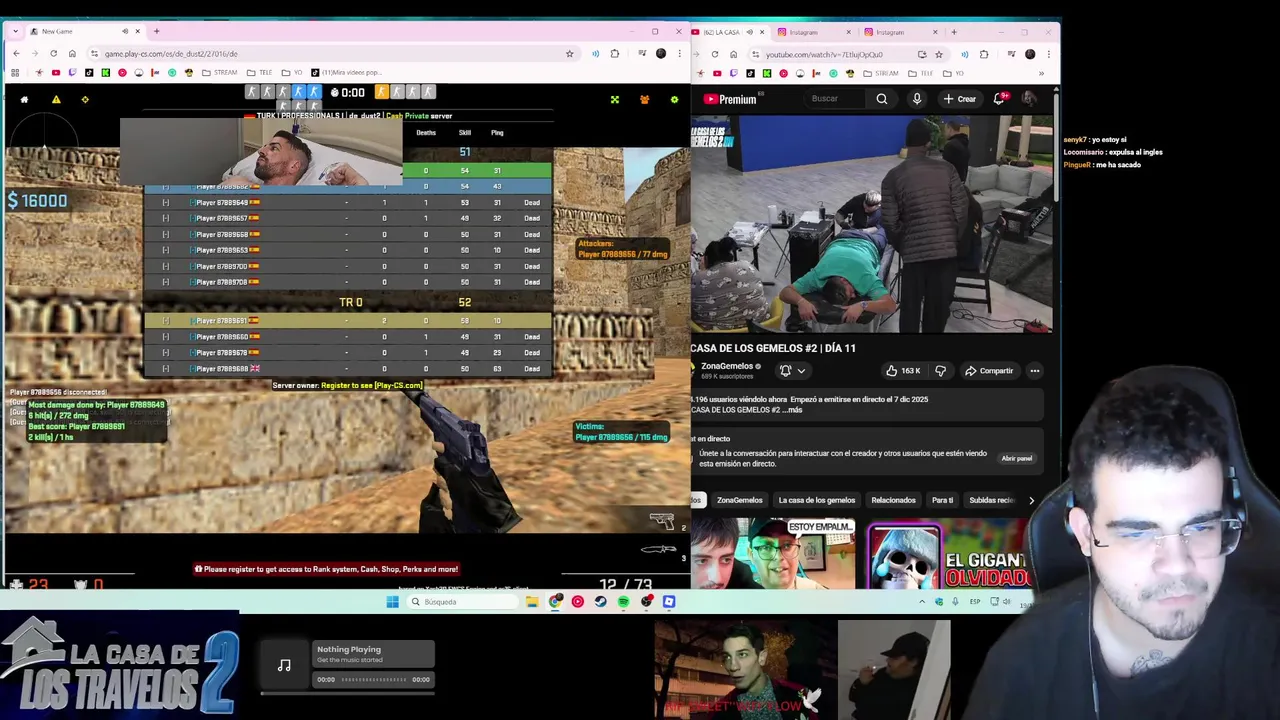Open Spotify from the taskbar
1280x720 pixels.
pyautogui.click(x=623, y=602)
